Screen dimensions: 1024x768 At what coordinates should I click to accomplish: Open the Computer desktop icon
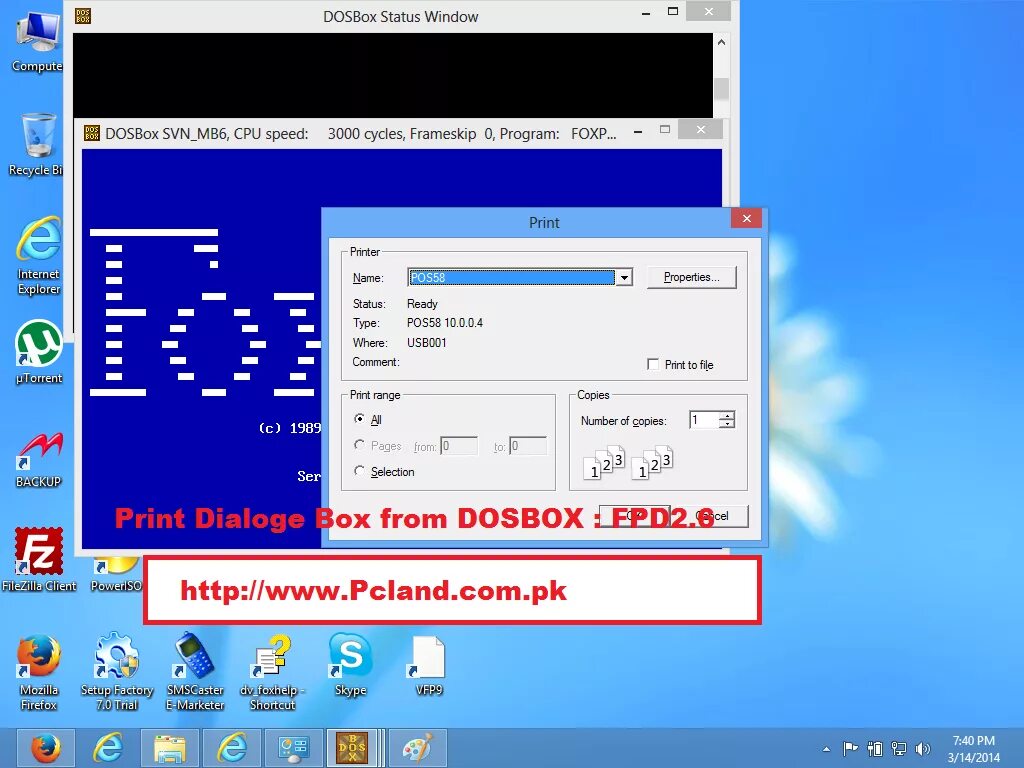click(x=37, y=40)
